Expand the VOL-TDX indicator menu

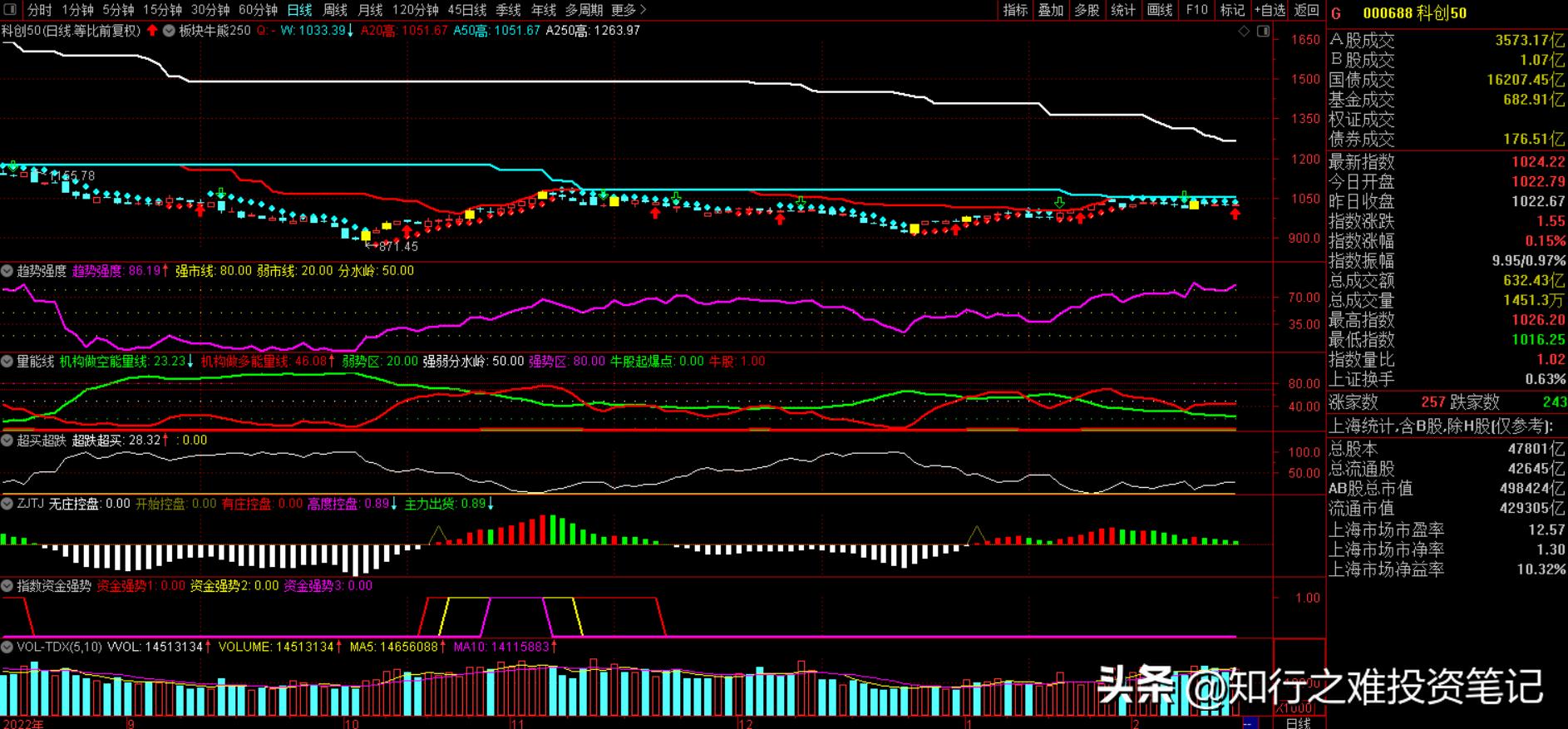tap(7, 647)
